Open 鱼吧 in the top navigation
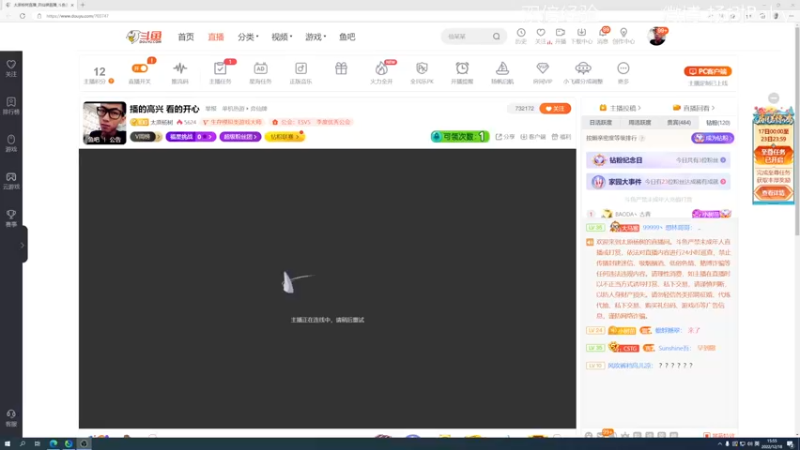 pos(347,37)
